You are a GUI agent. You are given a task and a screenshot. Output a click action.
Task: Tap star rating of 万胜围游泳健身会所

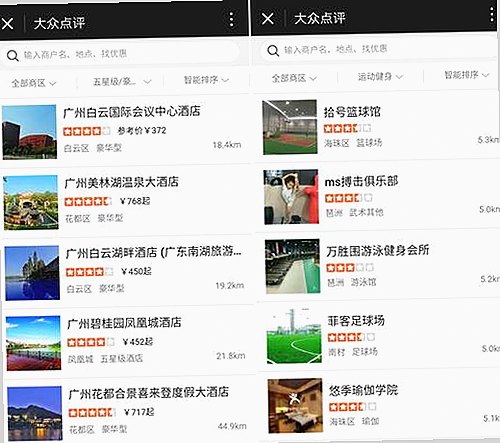(x=350, y=267)
